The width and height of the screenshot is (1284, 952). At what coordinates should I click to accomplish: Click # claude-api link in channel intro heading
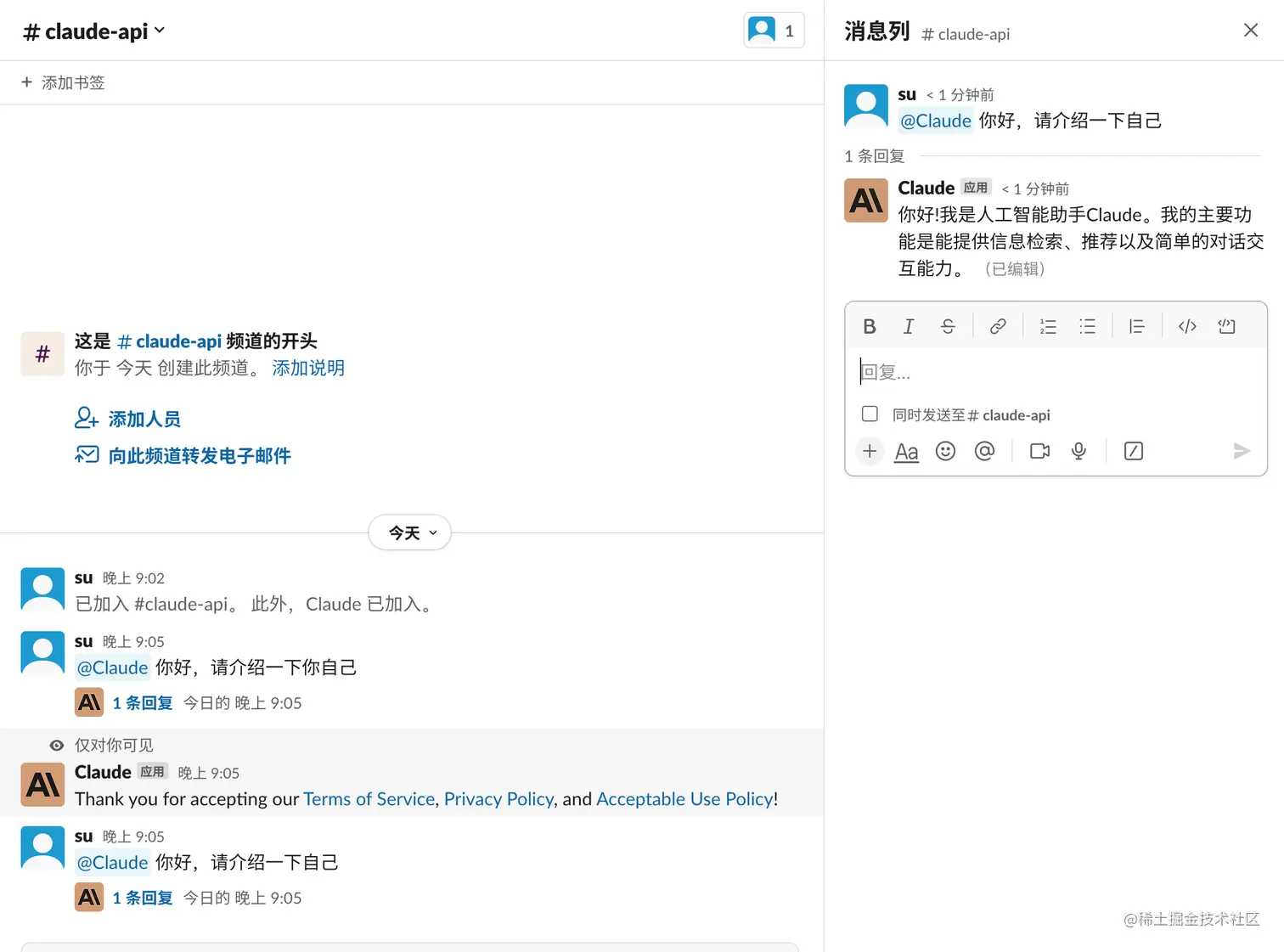tap(169, 341)
